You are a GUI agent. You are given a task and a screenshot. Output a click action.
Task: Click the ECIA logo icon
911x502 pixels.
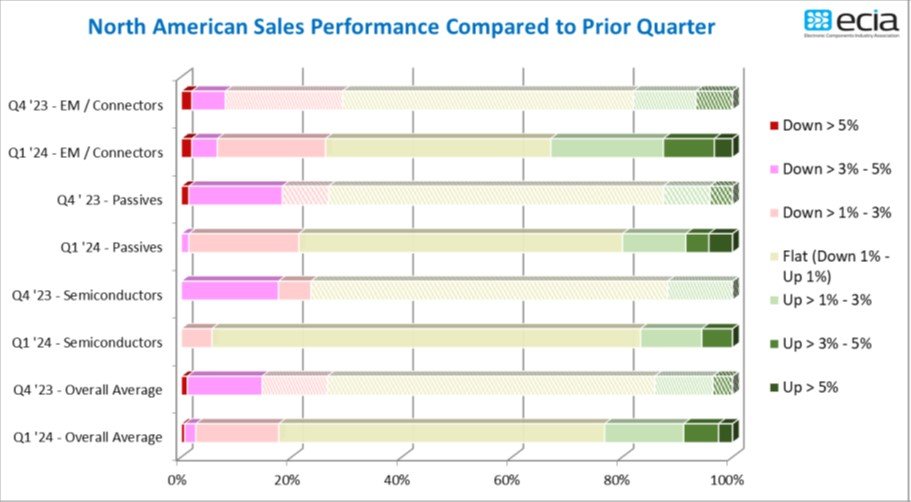pos(819,20)
